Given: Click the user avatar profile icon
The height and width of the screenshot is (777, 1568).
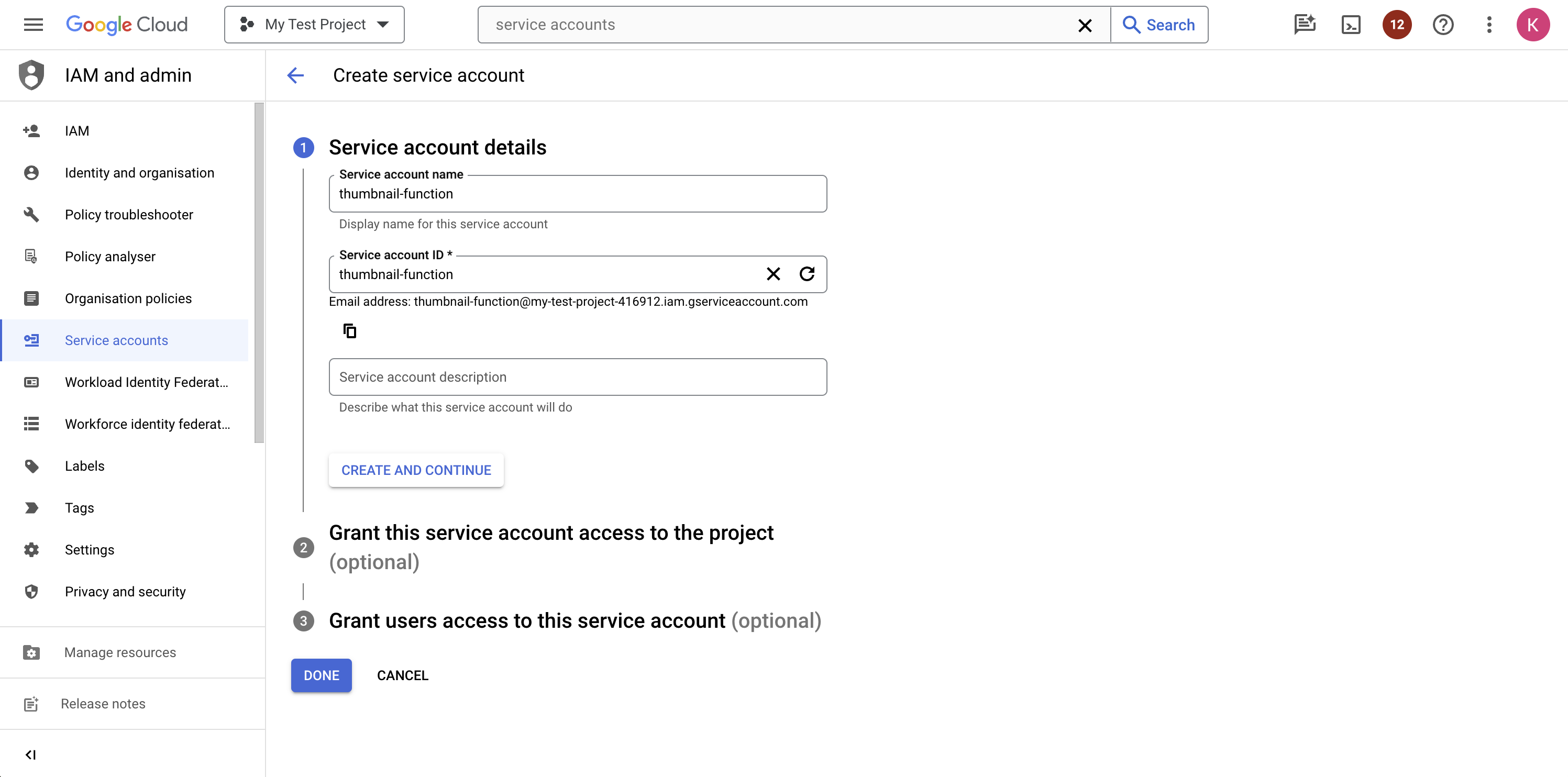Looking at the screenshot, I should pyautogui.click(x=1533, y=24).
